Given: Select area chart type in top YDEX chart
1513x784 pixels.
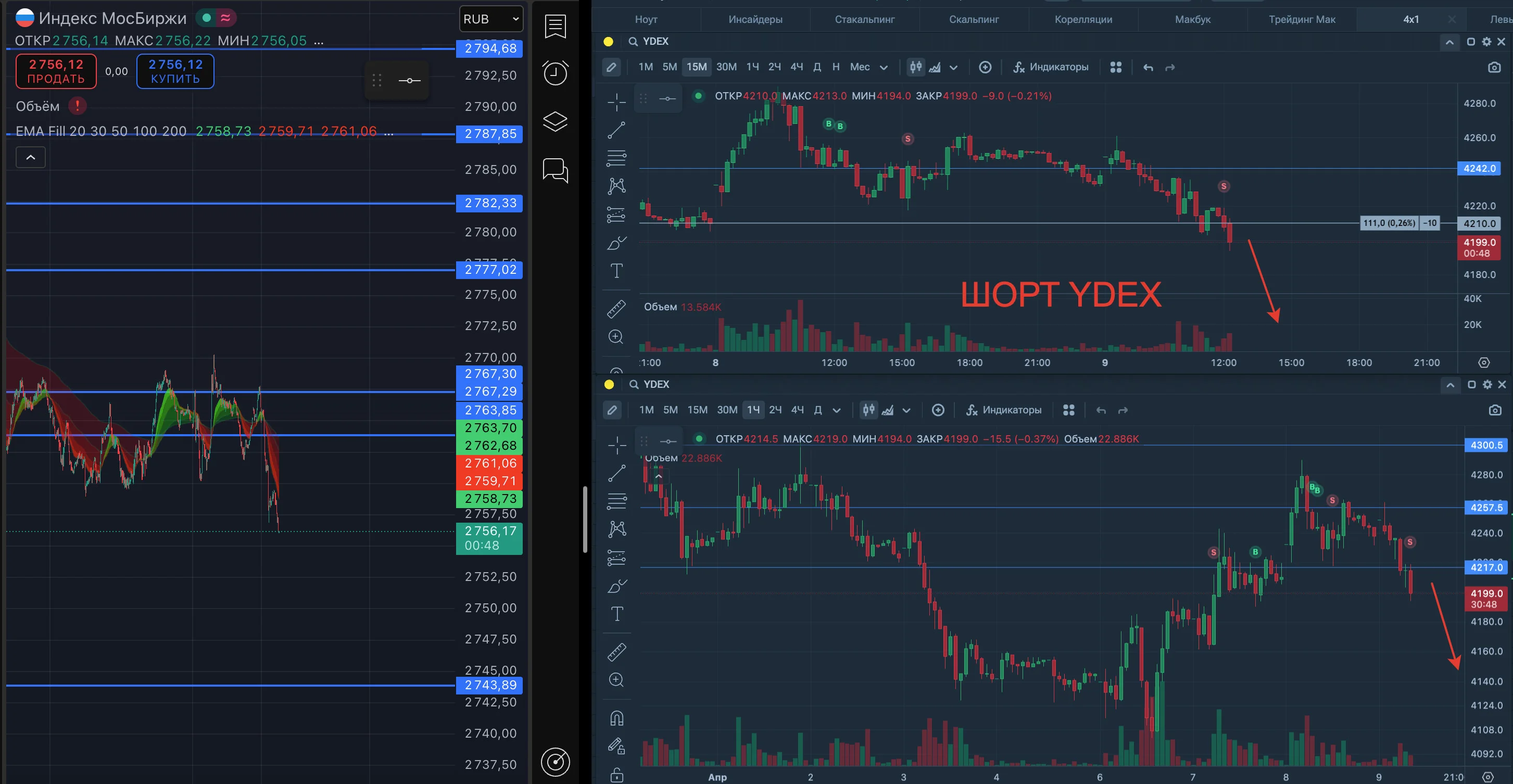Looking at the screenshot, I should click(935, 67).
